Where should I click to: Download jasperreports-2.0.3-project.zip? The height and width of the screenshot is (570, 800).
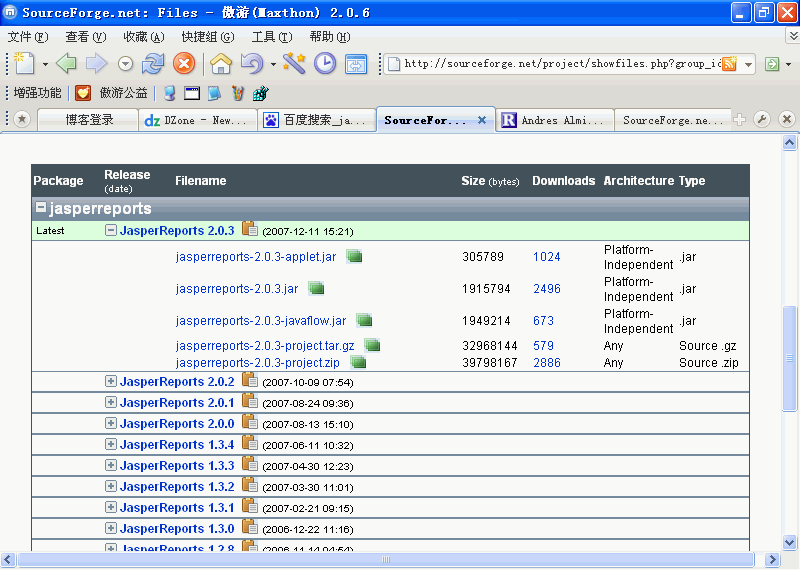(x=258, y=363)
